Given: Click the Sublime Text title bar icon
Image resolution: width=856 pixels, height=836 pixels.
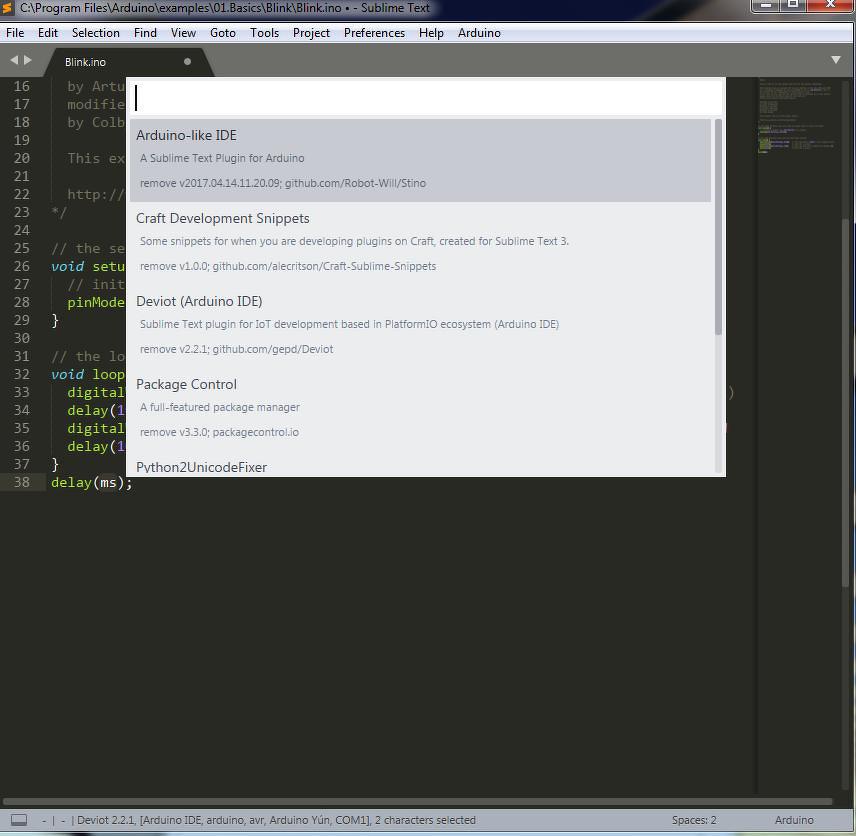Looking at the screenshot, I should point(7,8).
